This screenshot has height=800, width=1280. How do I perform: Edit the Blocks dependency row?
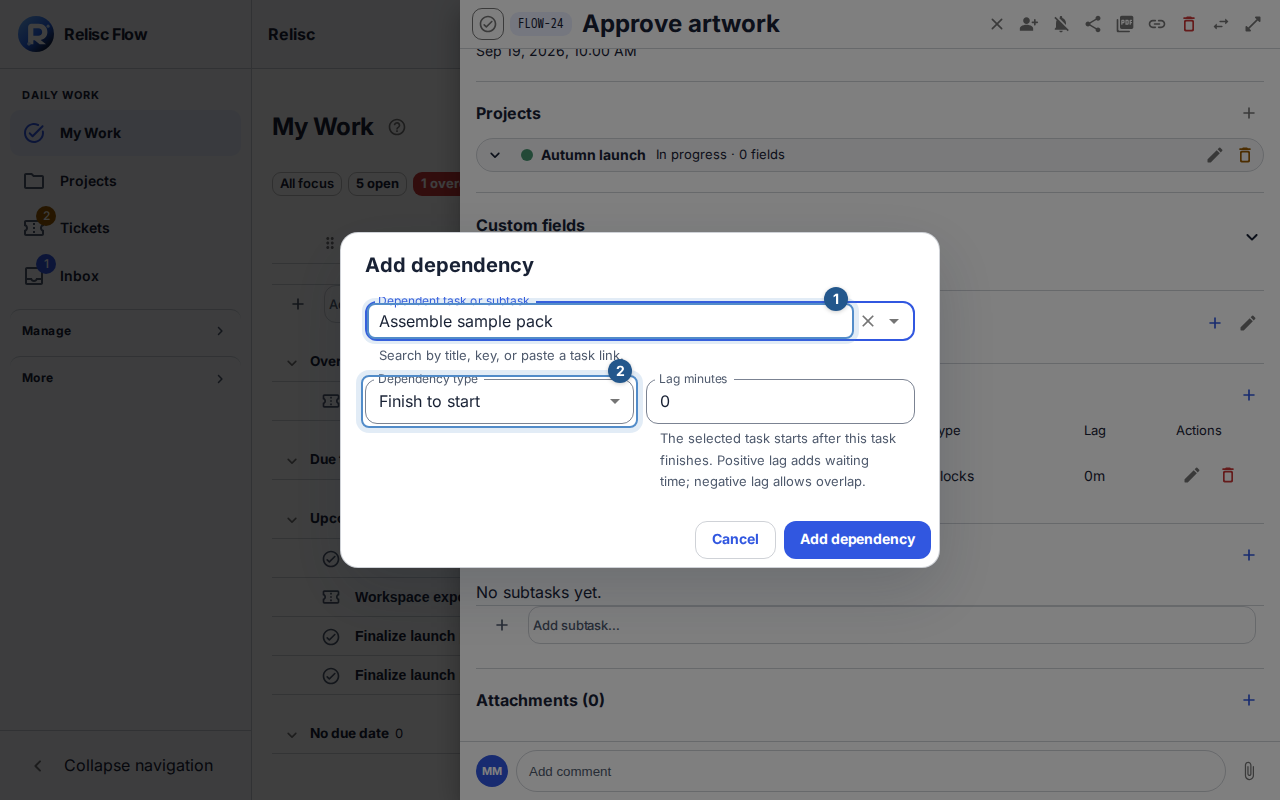(1192, 476)
